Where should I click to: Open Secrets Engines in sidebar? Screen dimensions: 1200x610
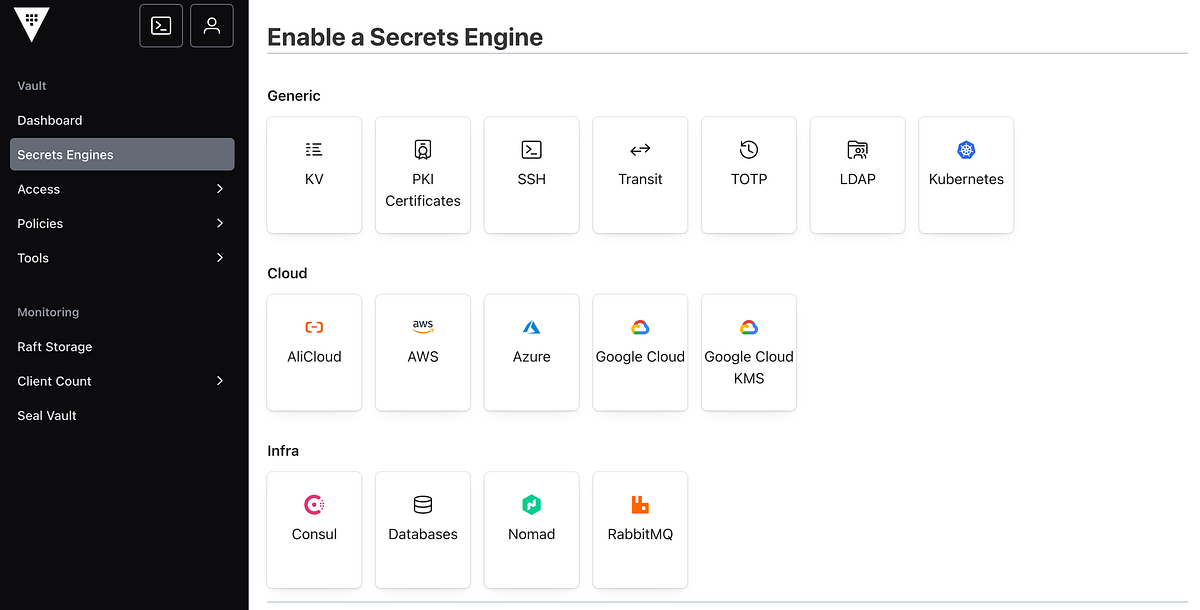122,155
